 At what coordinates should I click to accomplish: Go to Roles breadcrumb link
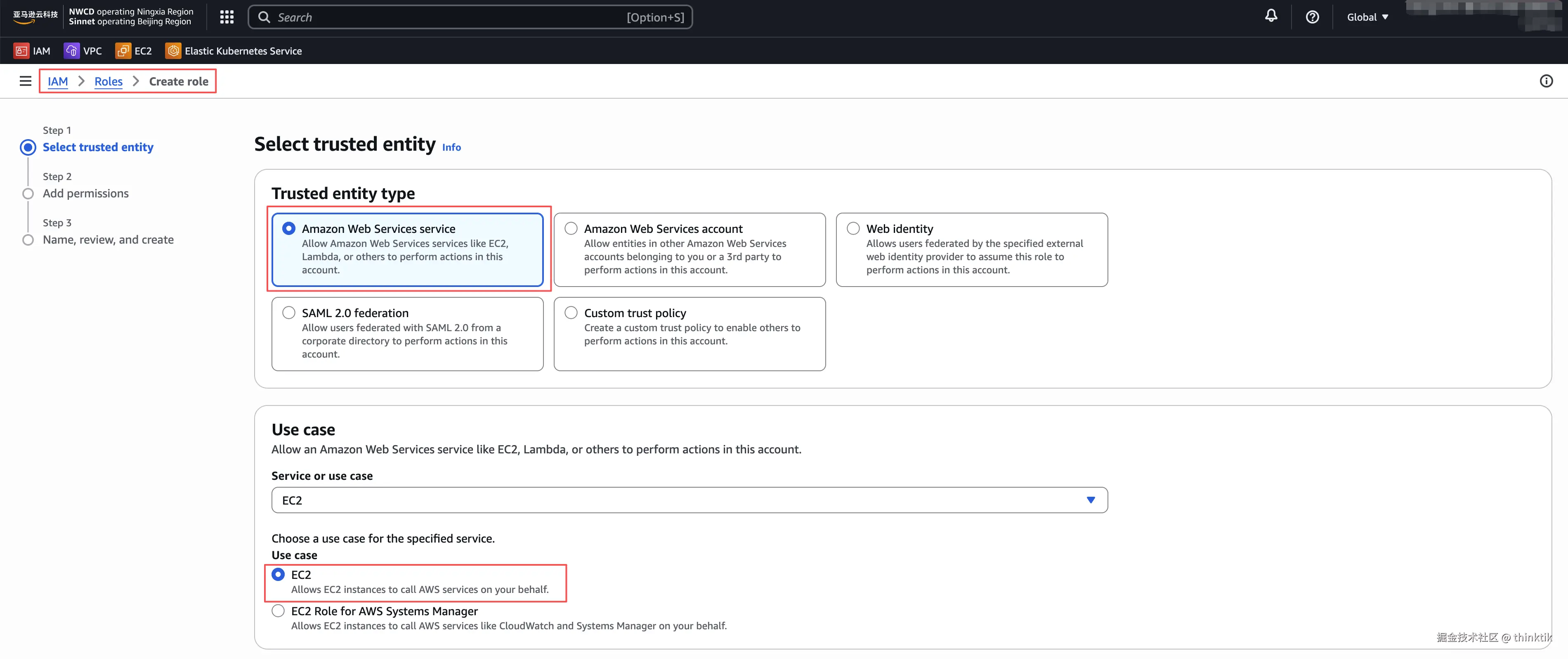[109, 82]
